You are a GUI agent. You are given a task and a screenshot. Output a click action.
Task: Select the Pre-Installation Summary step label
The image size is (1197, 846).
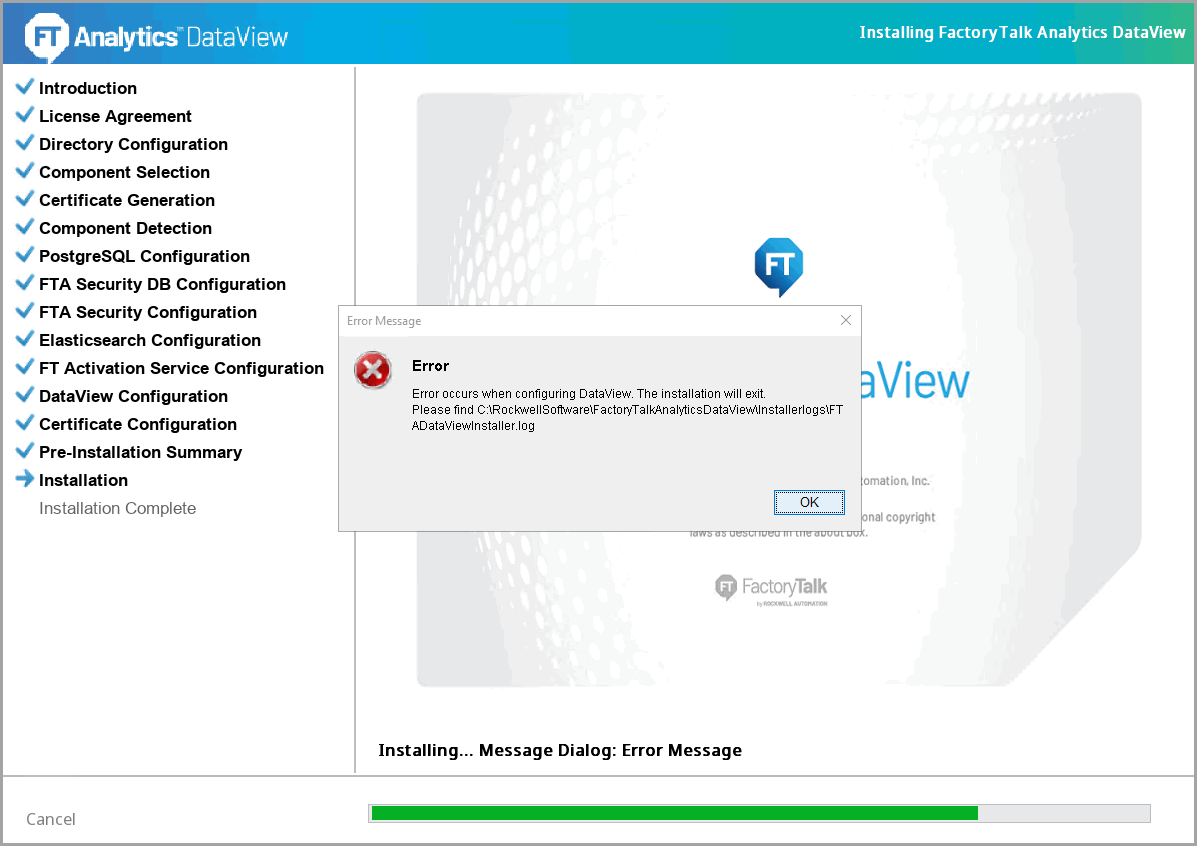click(140, 452)
